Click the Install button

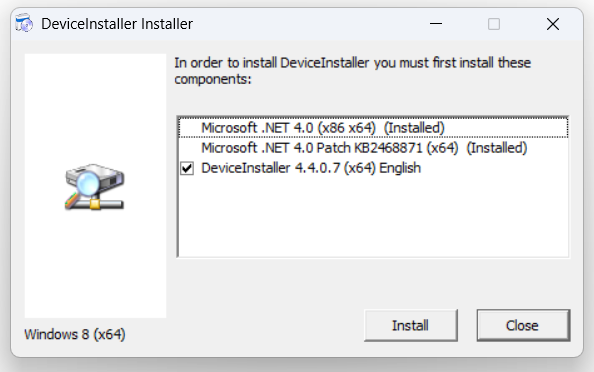click(x=411, y=325)
